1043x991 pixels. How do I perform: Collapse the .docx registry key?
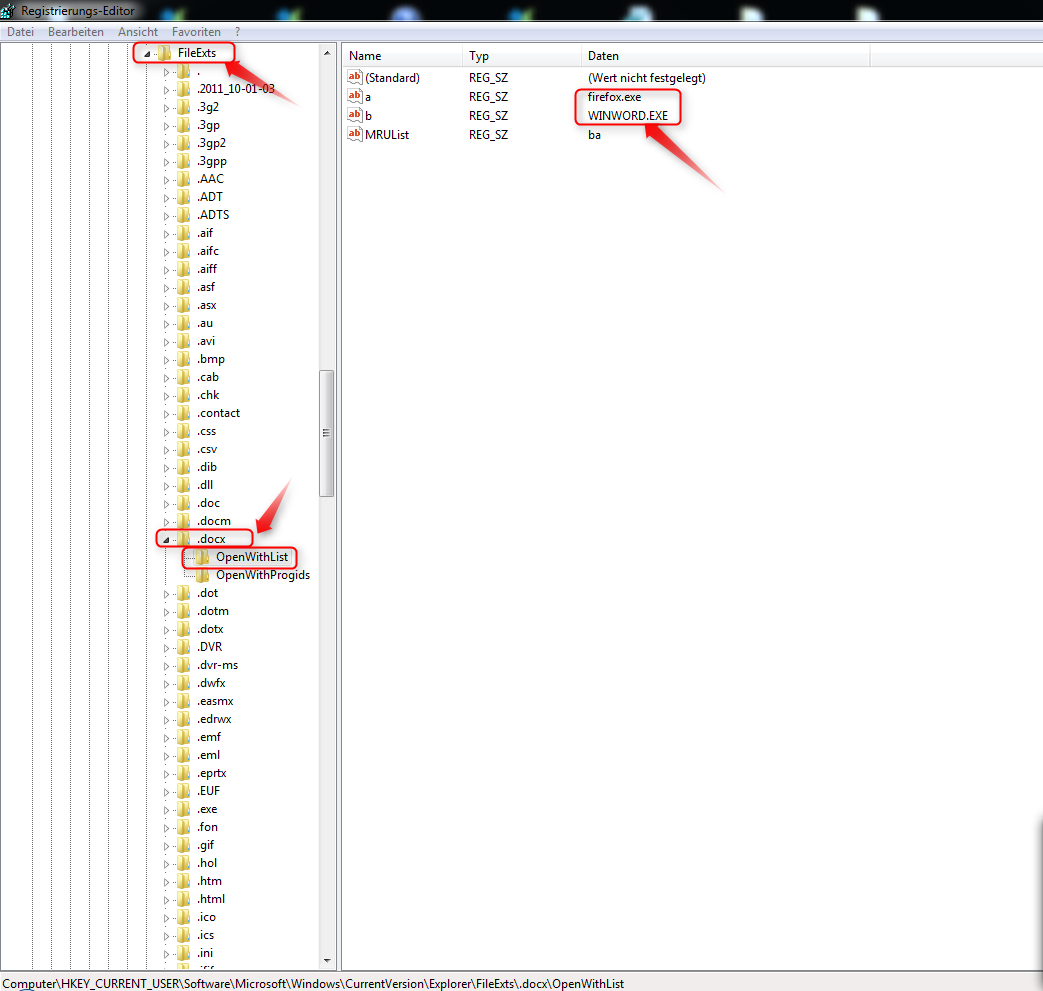click(165, 538)
